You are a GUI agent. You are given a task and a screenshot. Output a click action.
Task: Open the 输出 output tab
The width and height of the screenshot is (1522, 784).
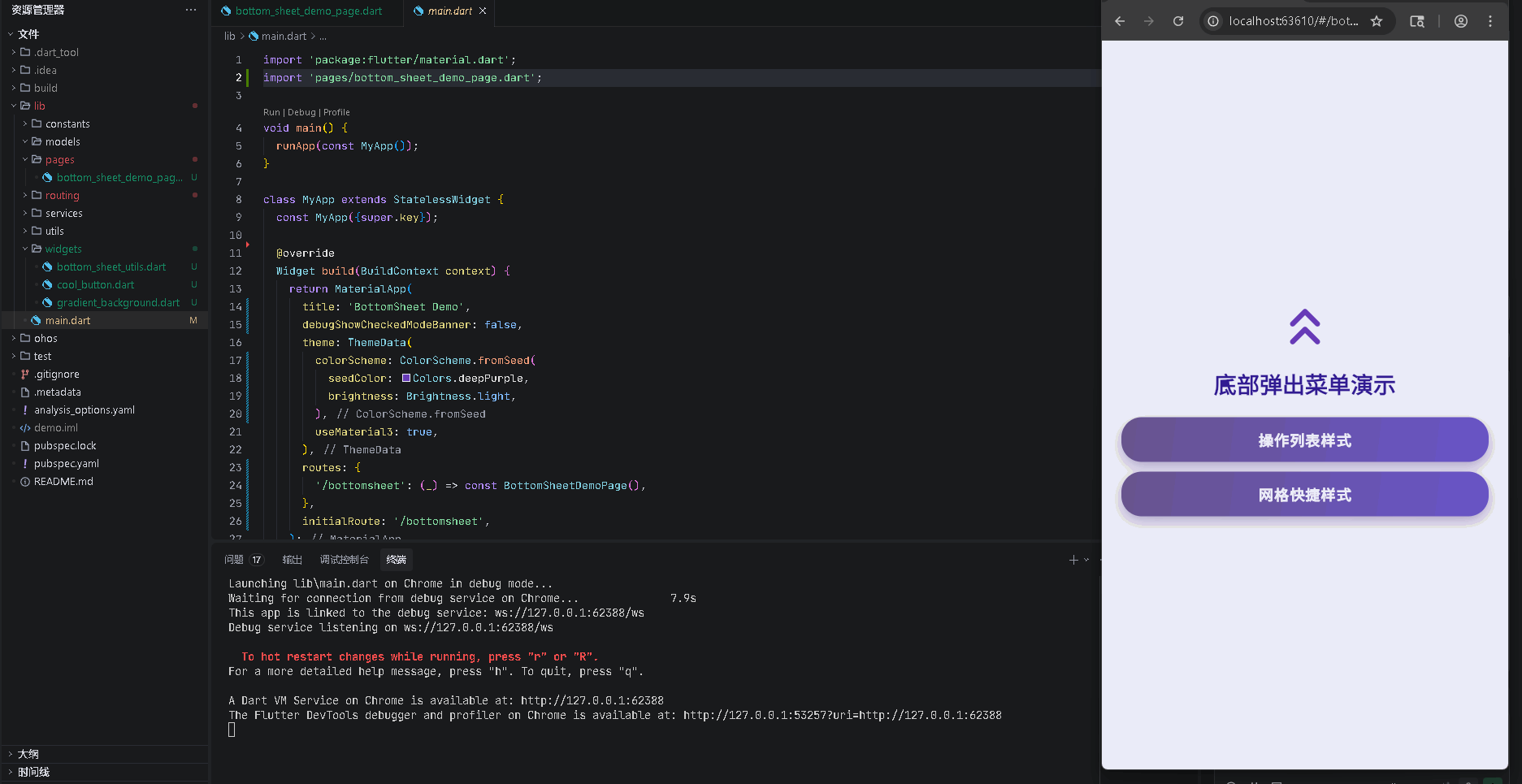(x=292, y=560)
